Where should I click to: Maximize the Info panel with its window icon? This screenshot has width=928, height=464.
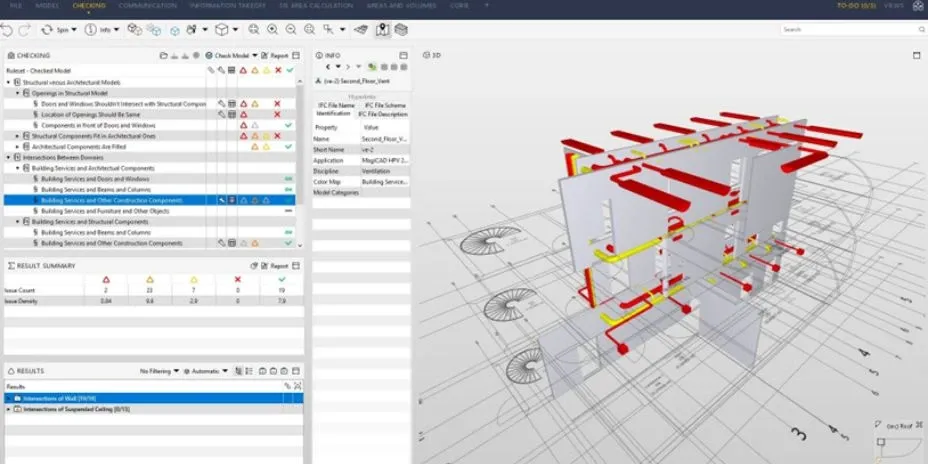[404, 56]
